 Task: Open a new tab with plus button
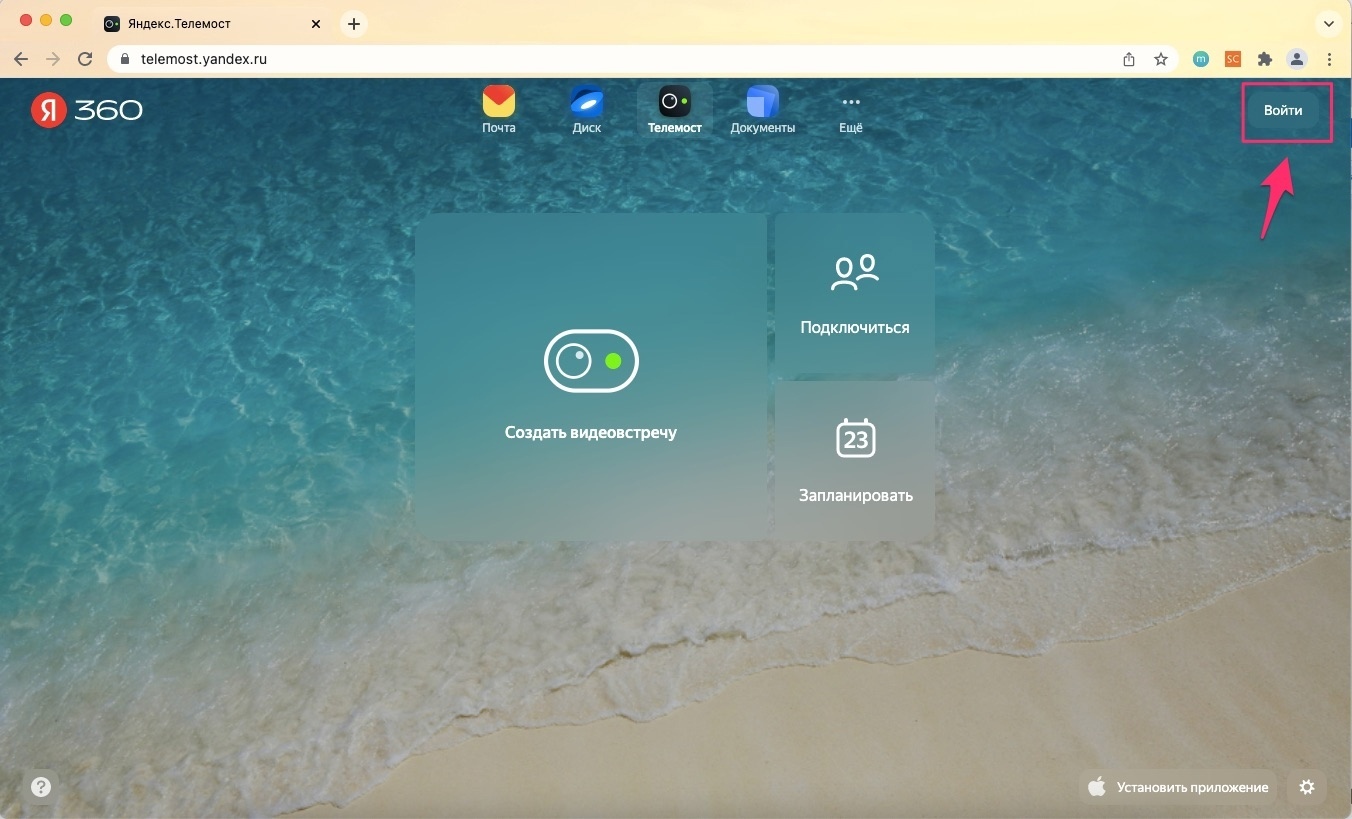[354, 23]
